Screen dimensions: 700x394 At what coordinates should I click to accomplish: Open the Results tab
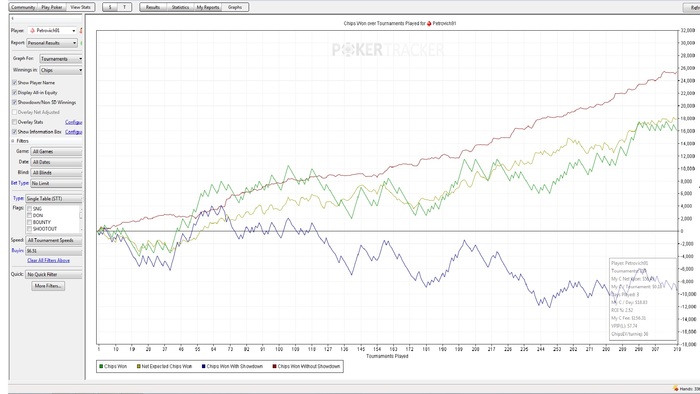(153, 7)
